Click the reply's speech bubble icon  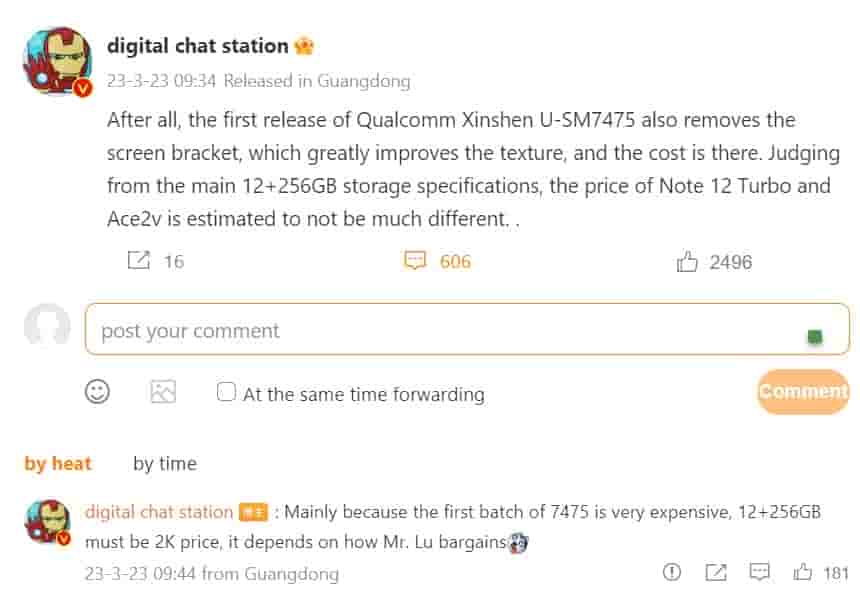point(760,572)
